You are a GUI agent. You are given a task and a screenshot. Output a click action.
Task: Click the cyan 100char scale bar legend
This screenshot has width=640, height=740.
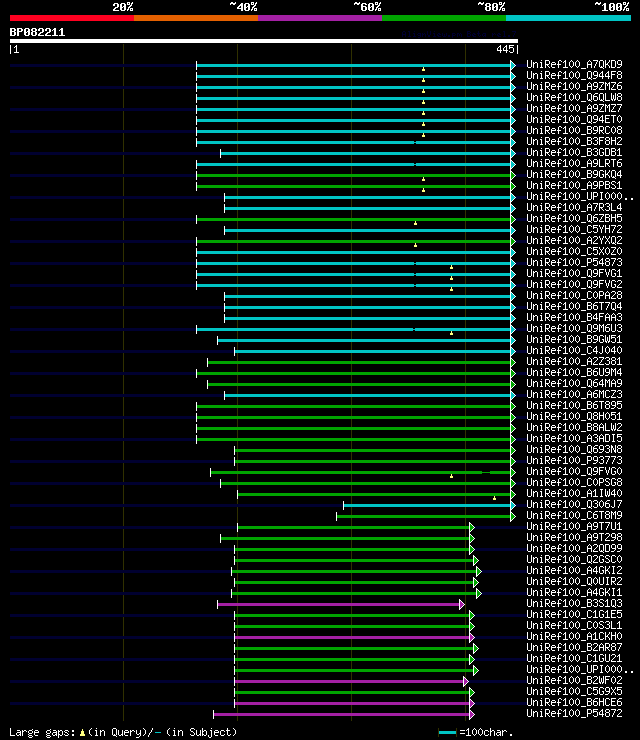point(447,732)
